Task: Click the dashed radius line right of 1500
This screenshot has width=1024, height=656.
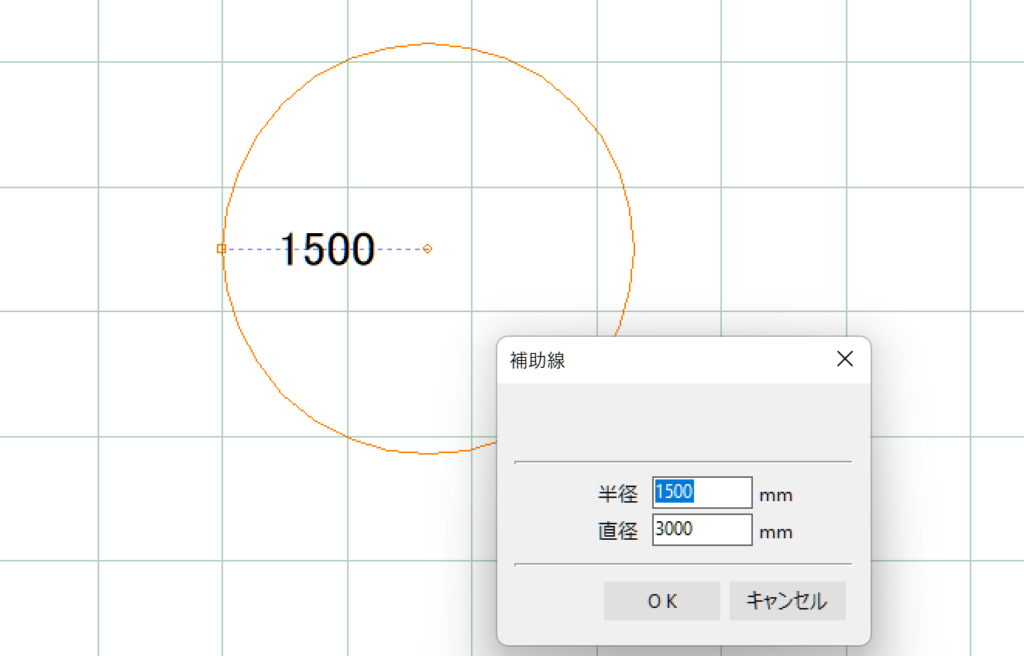Action: [x=400, y=248]
